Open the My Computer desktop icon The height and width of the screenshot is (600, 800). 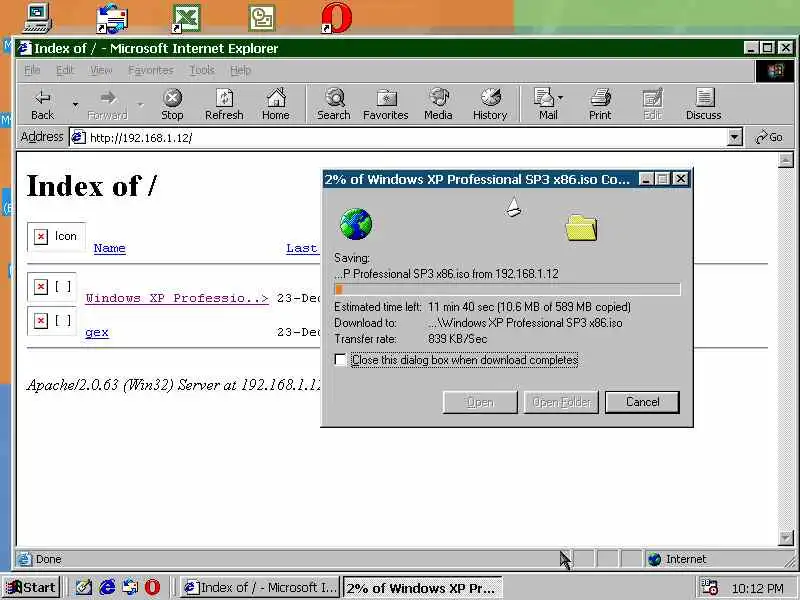point(37,18)
